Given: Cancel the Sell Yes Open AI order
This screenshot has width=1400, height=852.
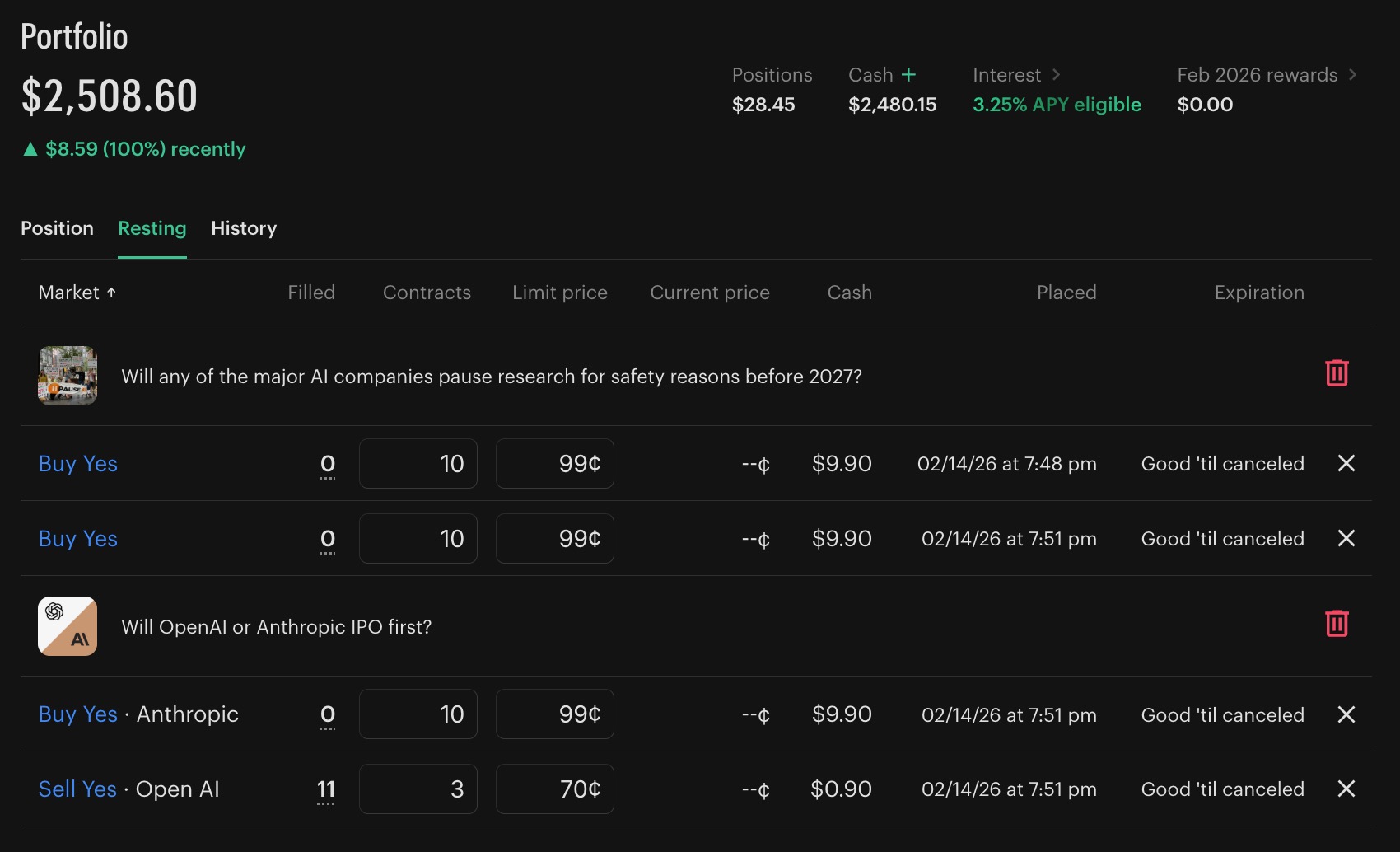Looking at the screenshot, I should tap(1346, 789).
